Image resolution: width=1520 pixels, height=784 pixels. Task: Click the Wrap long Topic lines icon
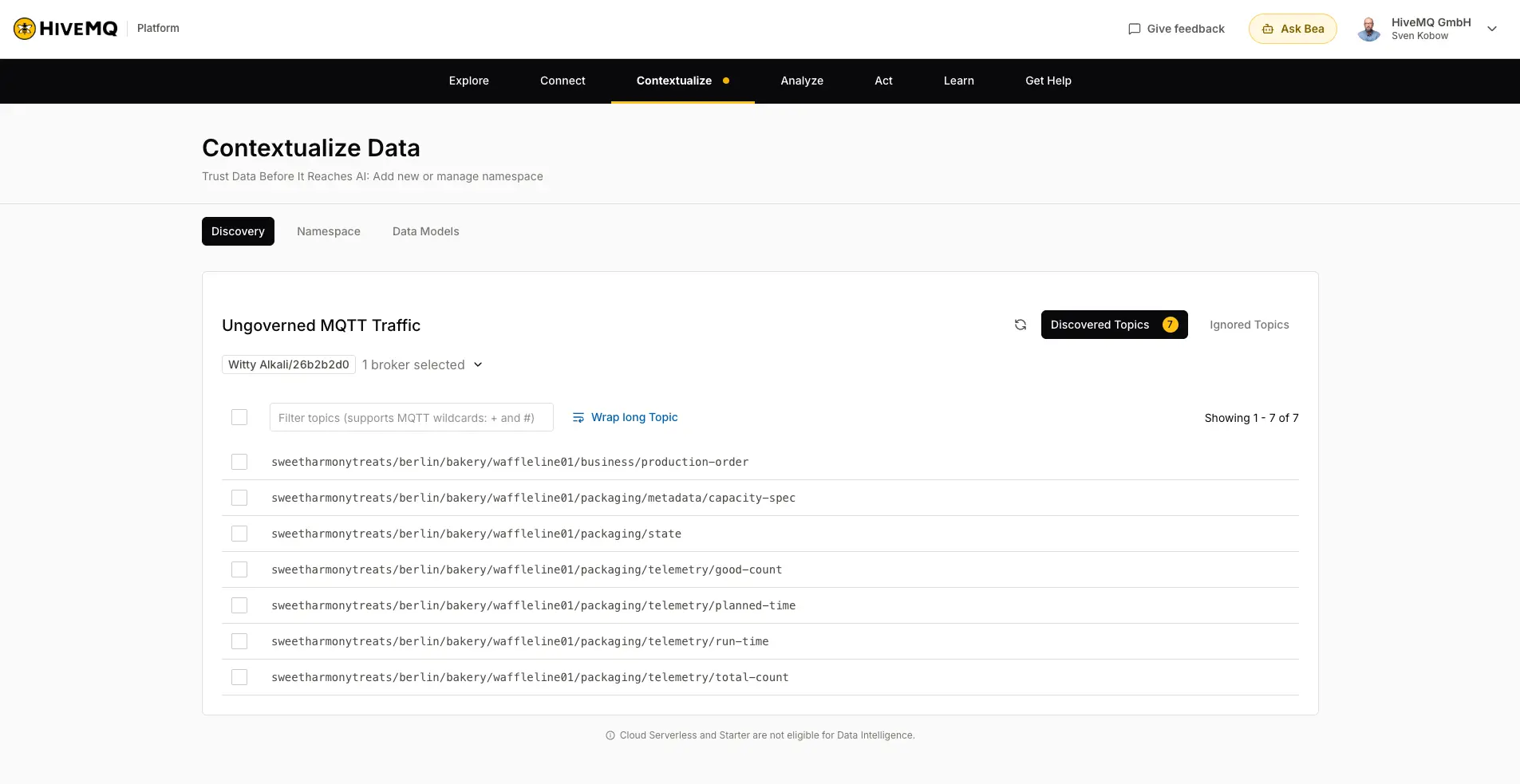click(578, 418)
